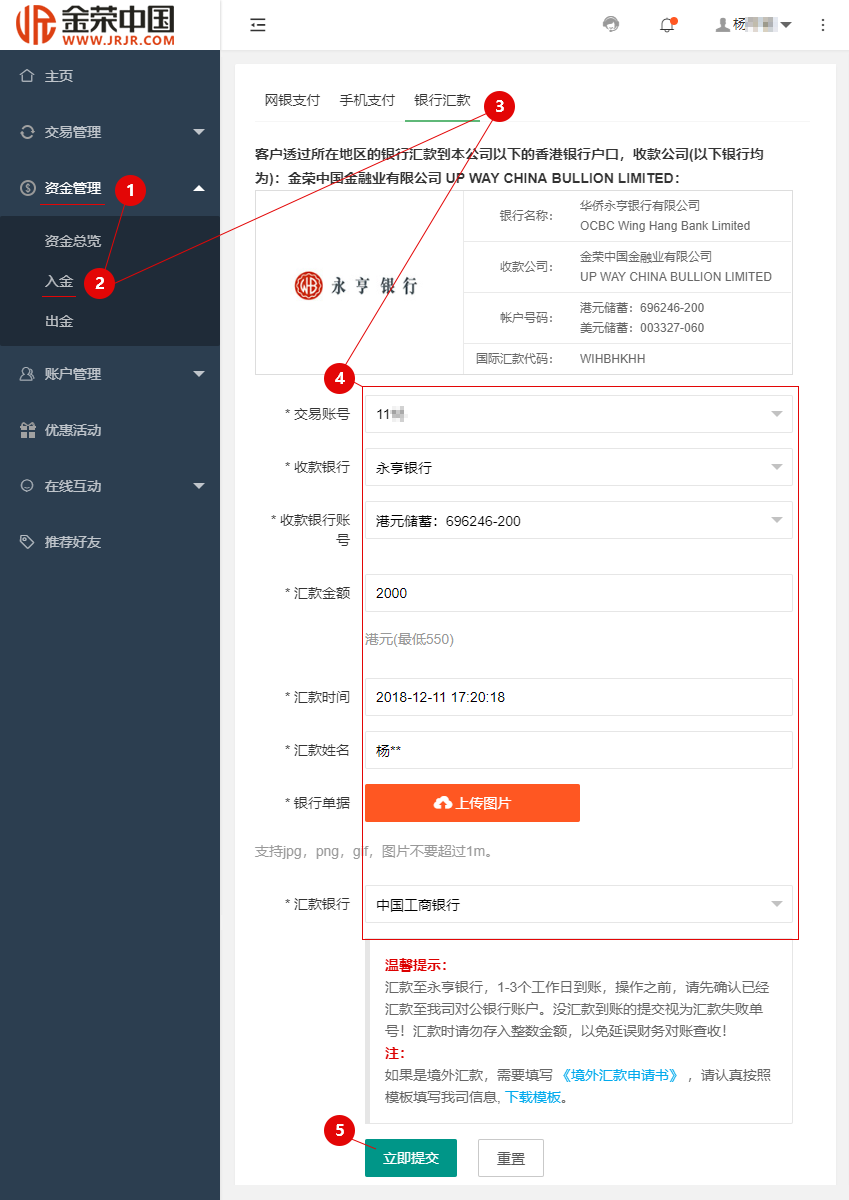Toggle the sidebar collapse menu icon
849x1200 pixels.
point(258,25)
